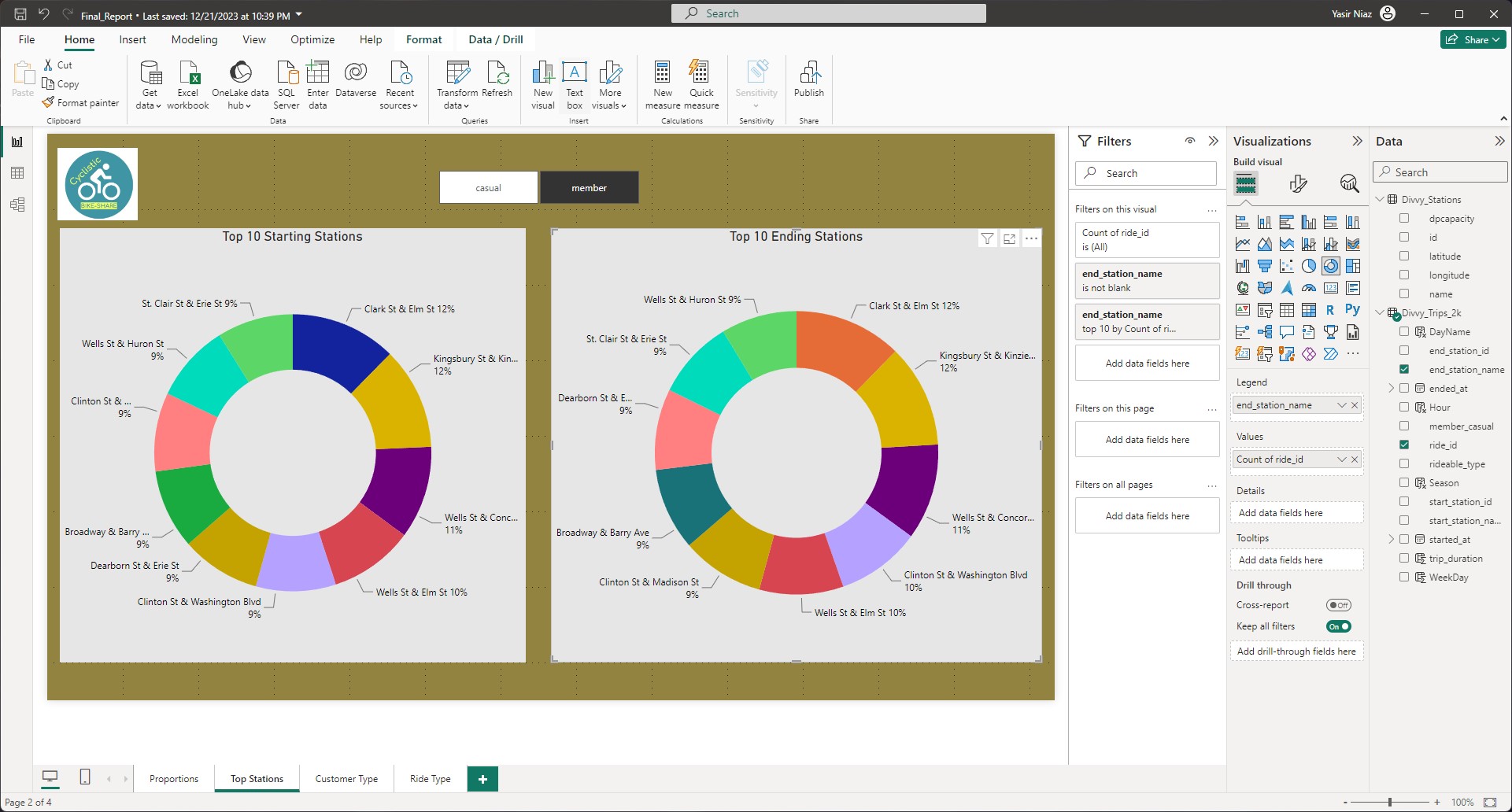The width and height of the screenshot is (1512, 812).
Task: Select the Q&A speech bubble visual icon
Action: [x=1286, y=332]
